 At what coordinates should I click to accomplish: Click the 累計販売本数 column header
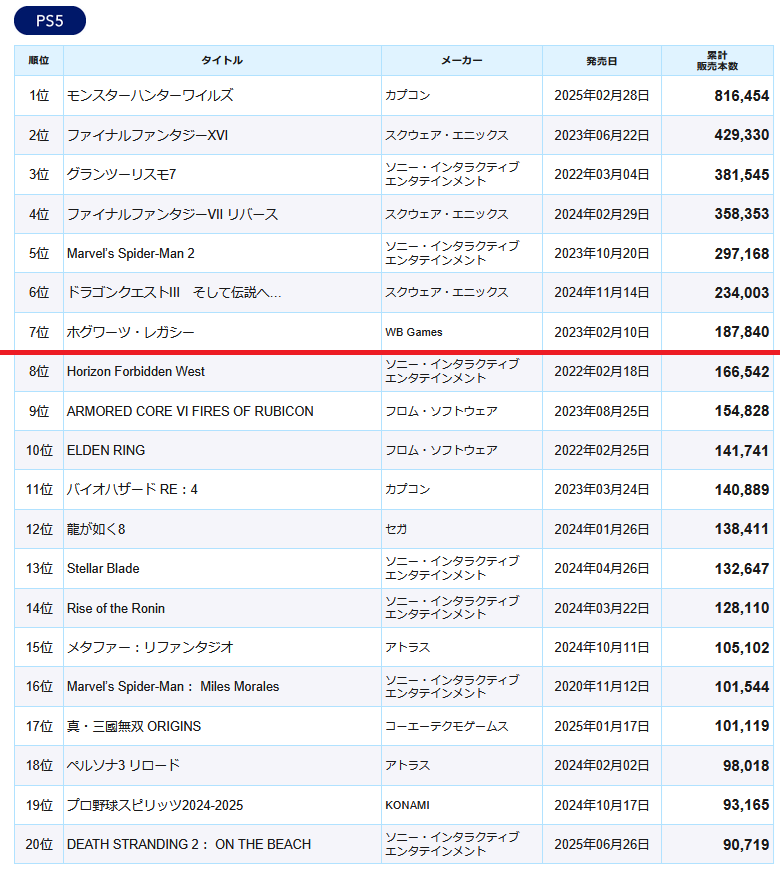717,60
